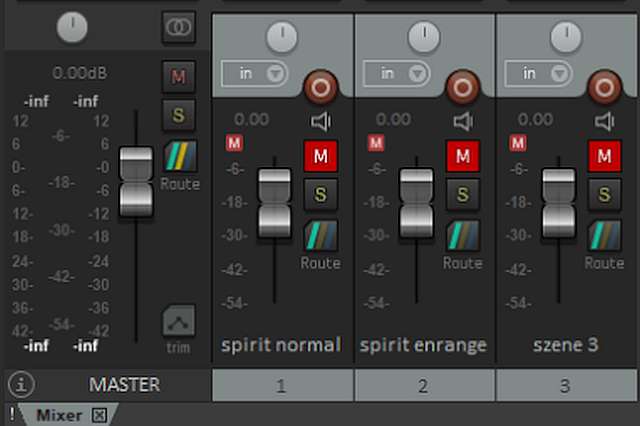Select the Mixer tab

click(59, 414)
